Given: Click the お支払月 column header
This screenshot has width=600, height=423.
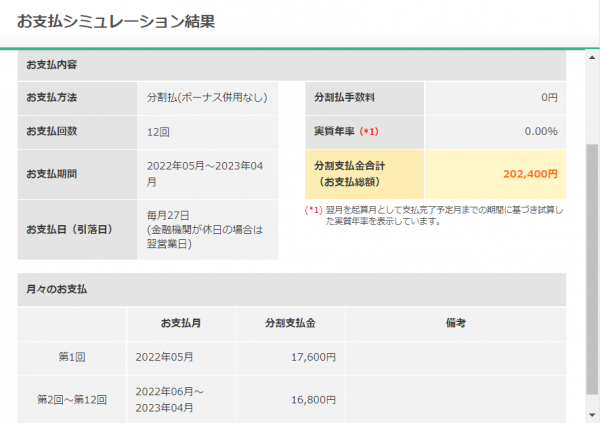Looking at the screenshot, I should [181, 323].
